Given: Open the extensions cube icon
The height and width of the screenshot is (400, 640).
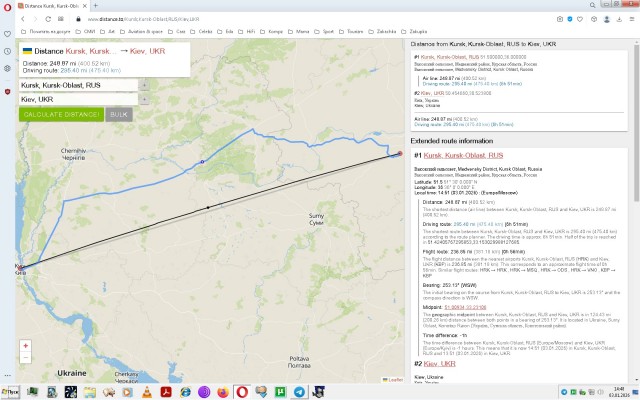Looking at the screenshot, I should [594, 19].
